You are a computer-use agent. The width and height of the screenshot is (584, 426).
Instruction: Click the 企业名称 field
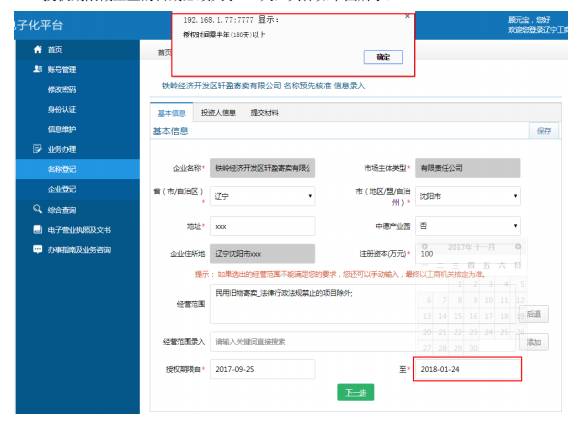pyautogui.click(x=263, y=168)
